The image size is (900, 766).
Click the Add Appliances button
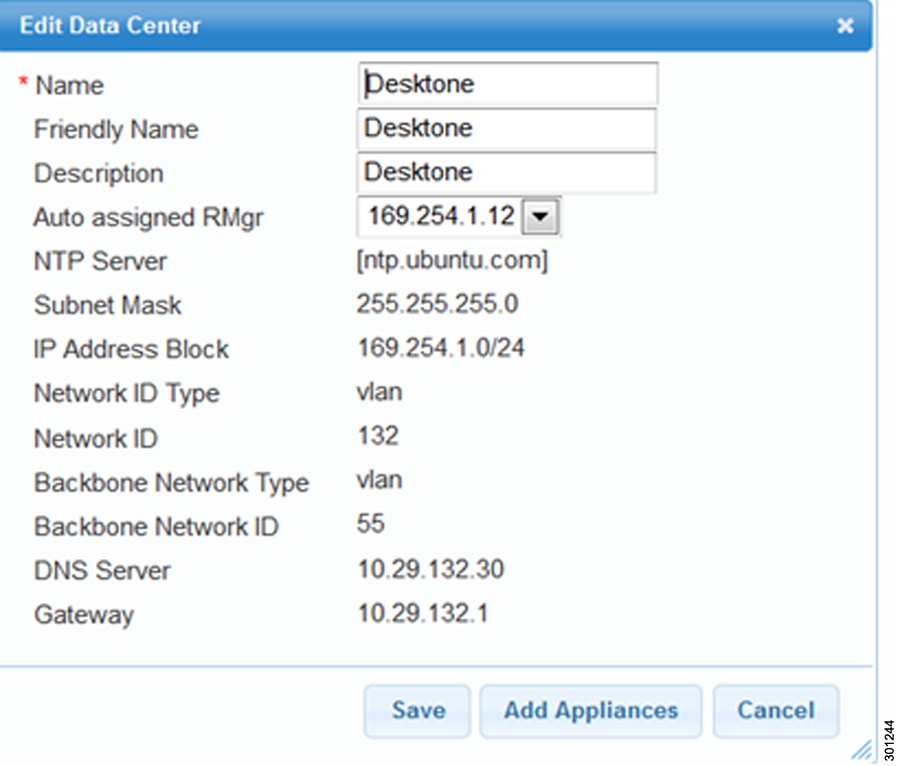[x=591, y=710]
